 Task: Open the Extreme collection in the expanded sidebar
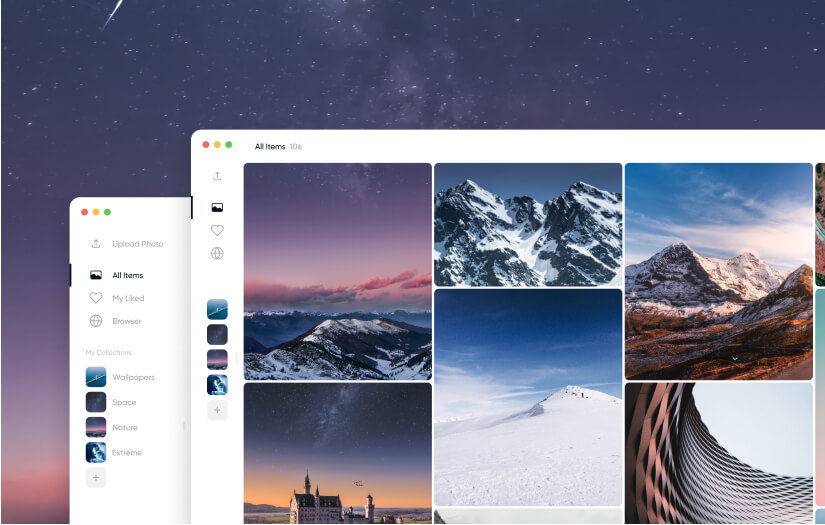pyautogui.click(x=127, y=453)
